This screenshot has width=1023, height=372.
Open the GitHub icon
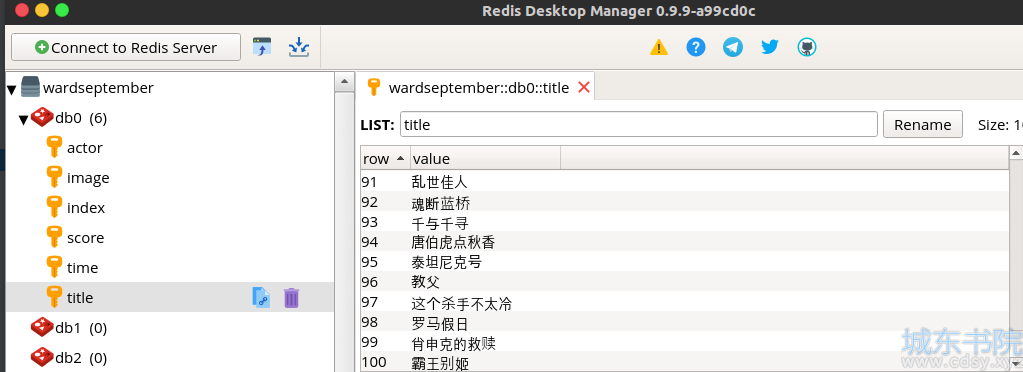[807, 47]
